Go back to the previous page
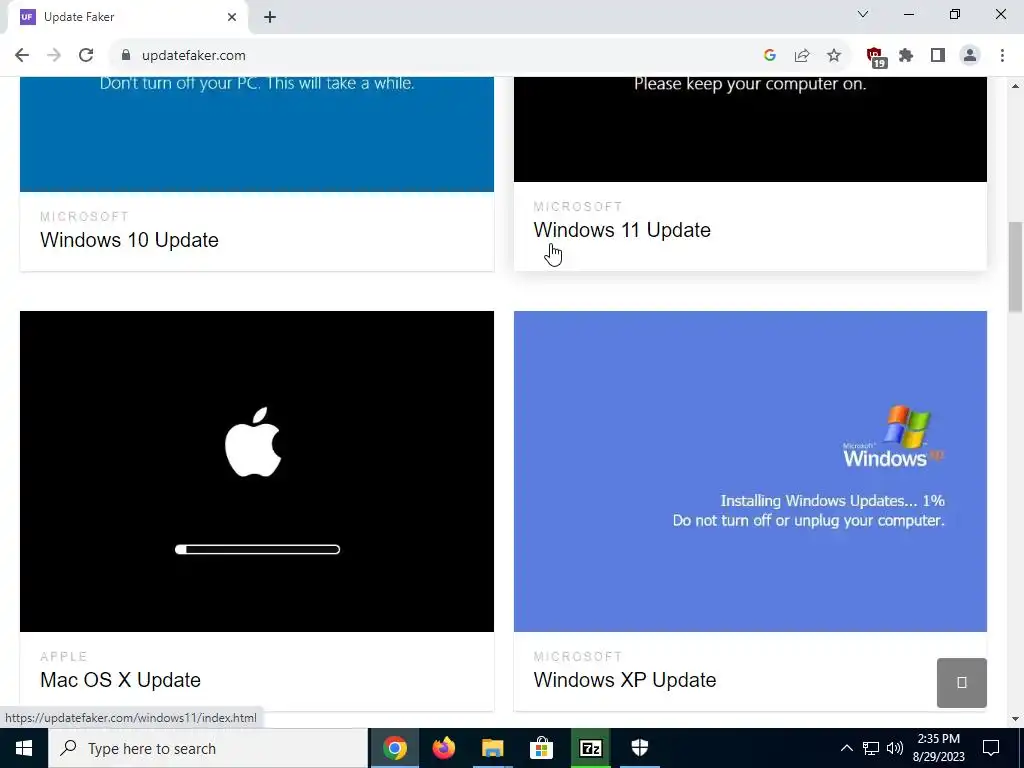Viewport: 1024px width, 768px height. coord(22,56)
